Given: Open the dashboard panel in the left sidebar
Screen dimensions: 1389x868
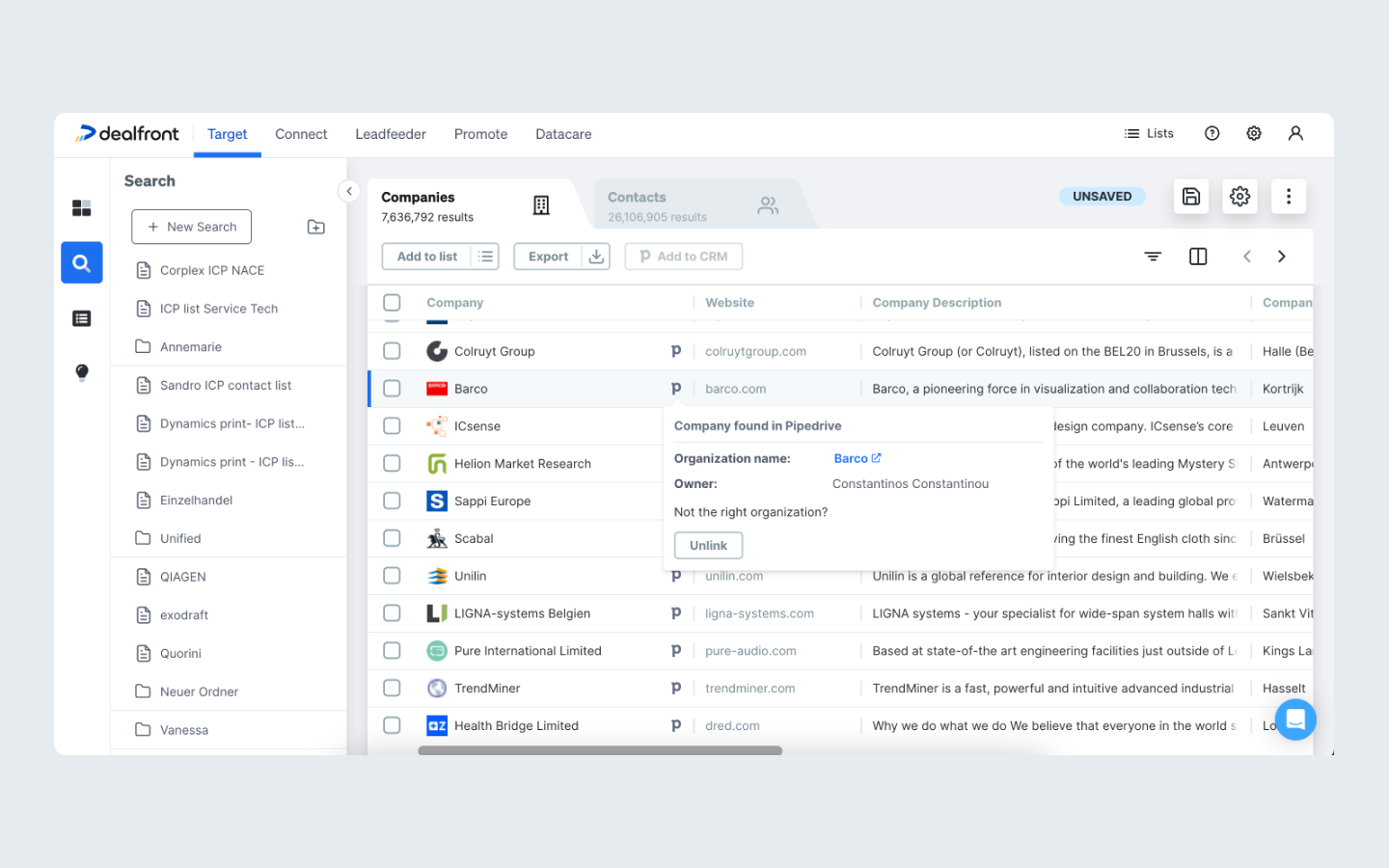Looking at the screenshot, I should [x=81, y=207].
